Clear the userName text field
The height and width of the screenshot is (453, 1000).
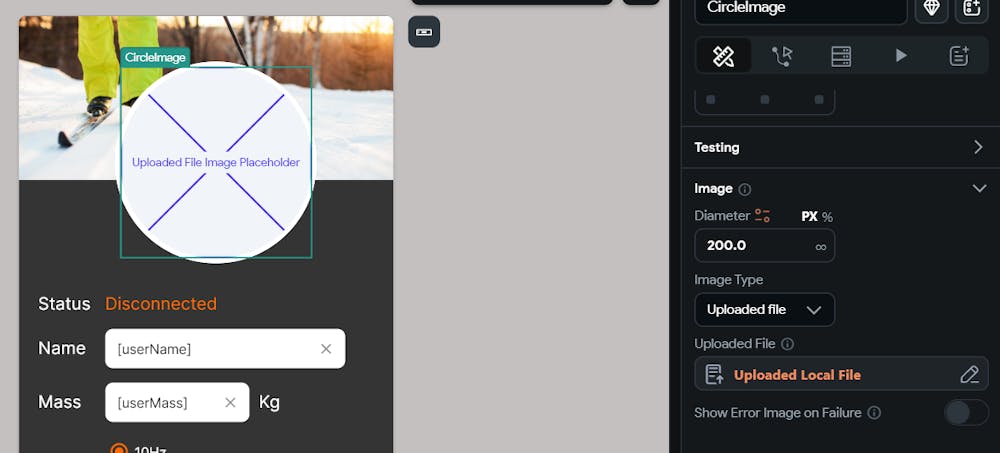click(x=326, y=349)
